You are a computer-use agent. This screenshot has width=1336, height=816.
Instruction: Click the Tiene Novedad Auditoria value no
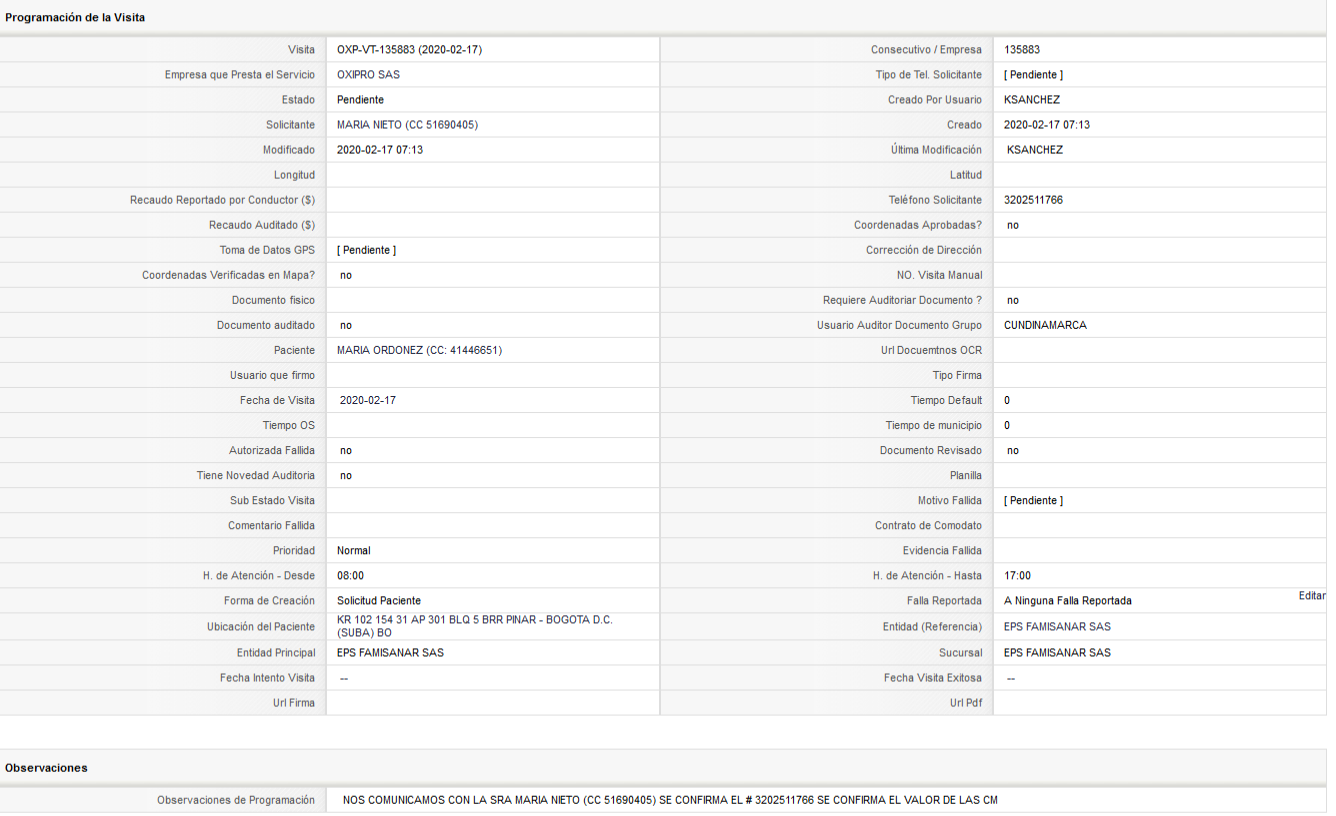(346, 475)
